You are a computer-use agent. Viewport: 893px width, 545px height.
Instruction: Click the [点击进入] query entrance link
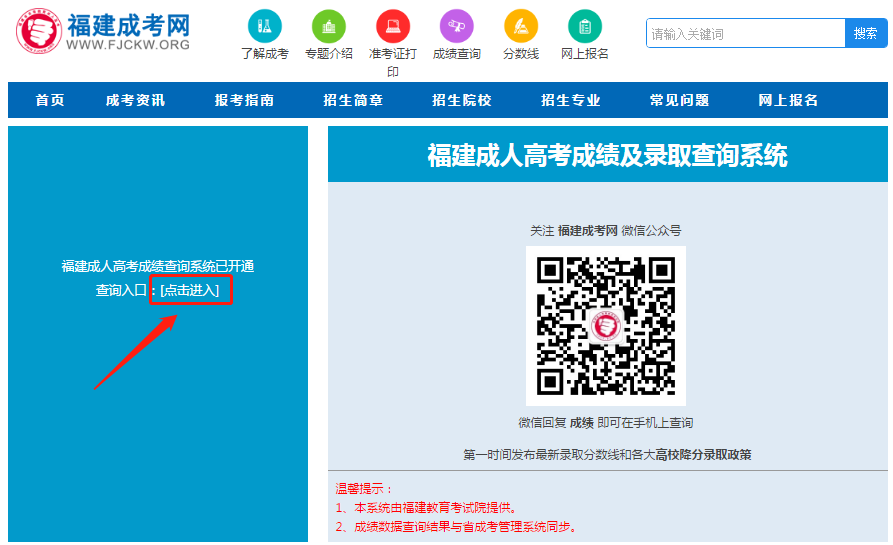(190, 290)
